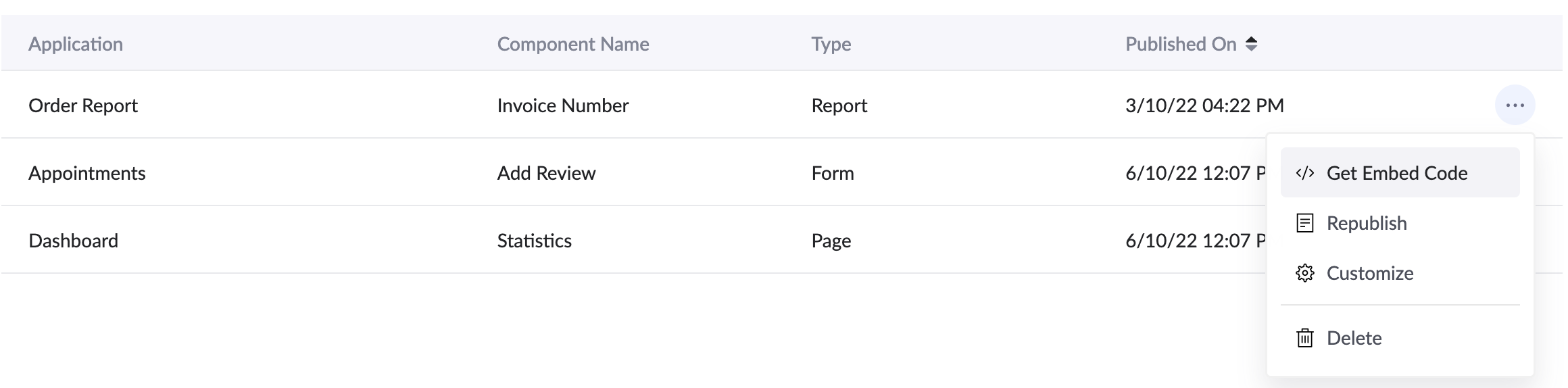Open the Dashboard application entry

[x=73, y=241]
